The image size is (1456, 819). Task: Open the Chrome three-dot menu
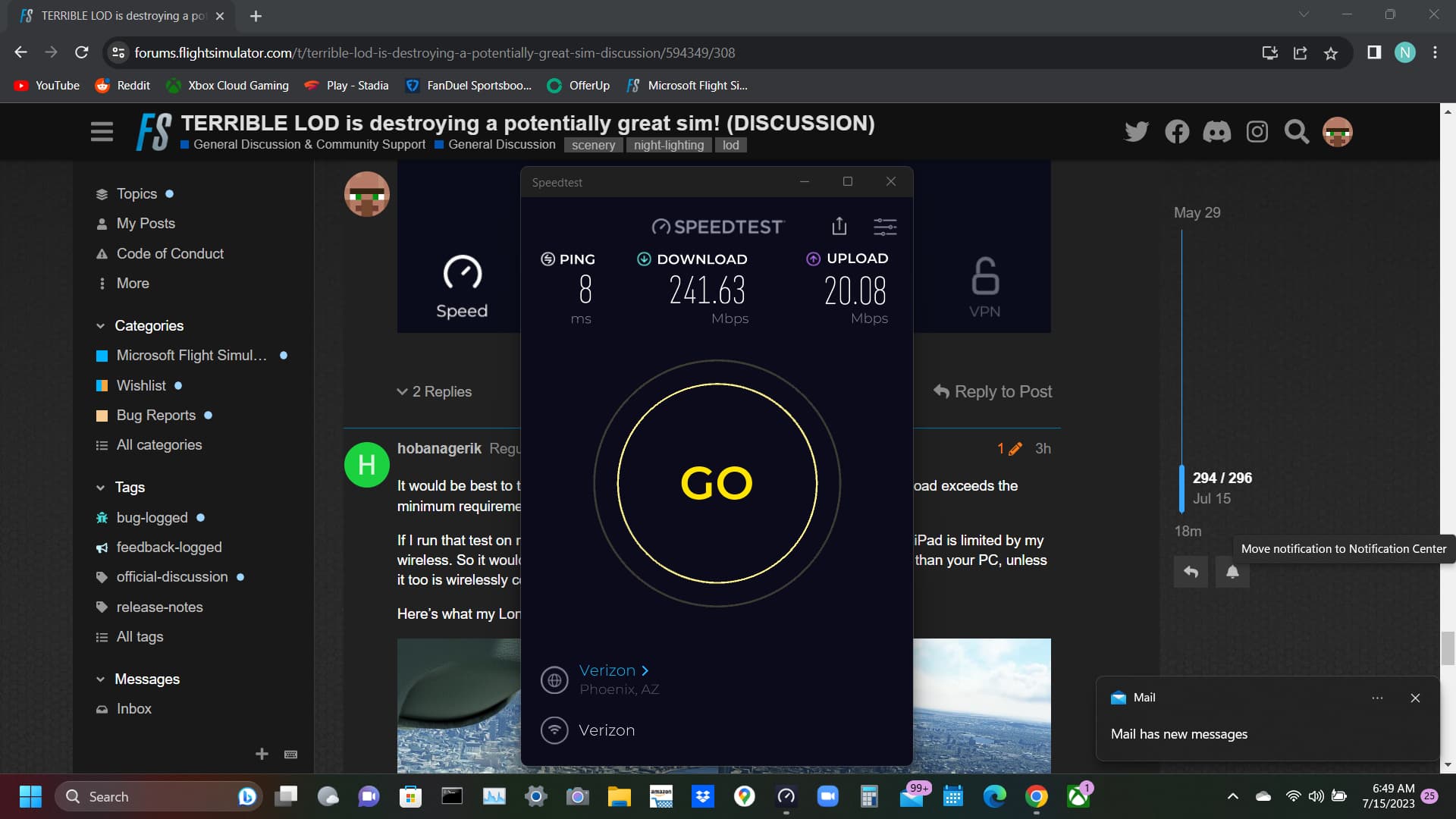tap(1435, 53)
